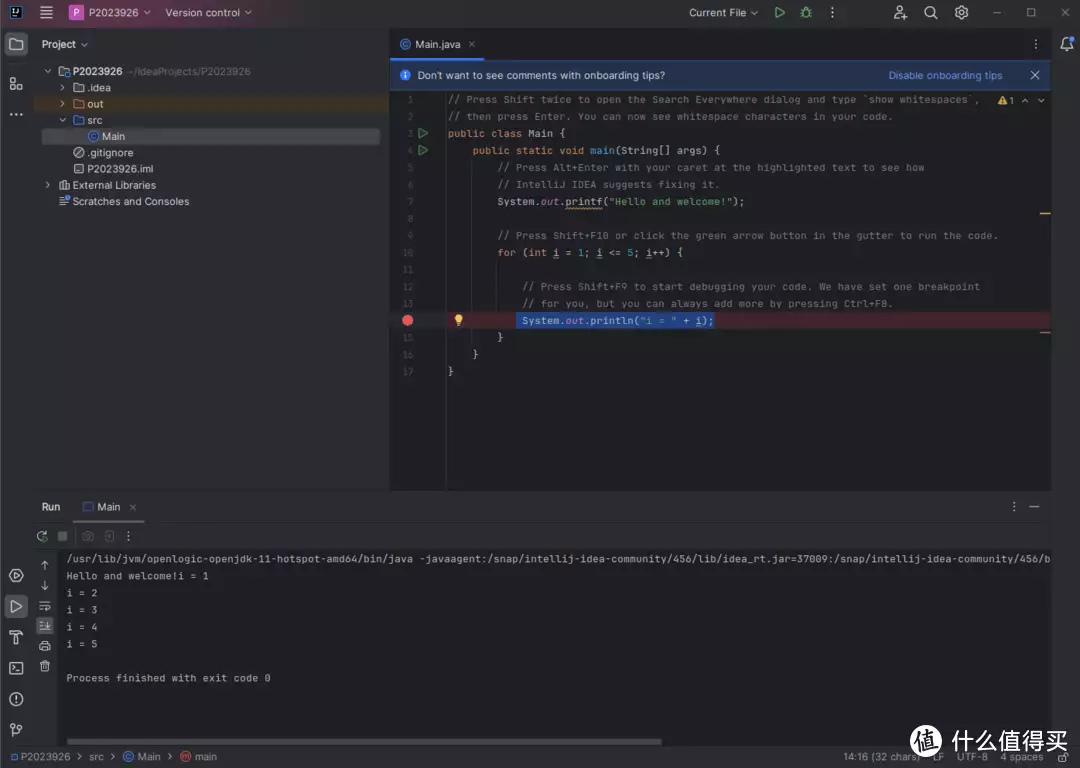
Task: Rerun Main using the console rerun icon
Action: click(42, 536)
